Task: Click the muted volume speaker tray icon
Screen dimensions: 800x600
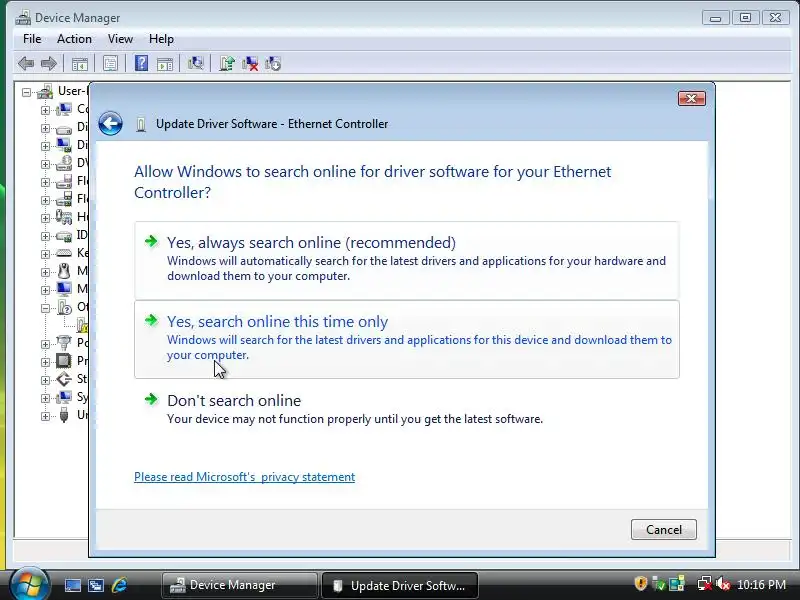Action: coord(723,583)
